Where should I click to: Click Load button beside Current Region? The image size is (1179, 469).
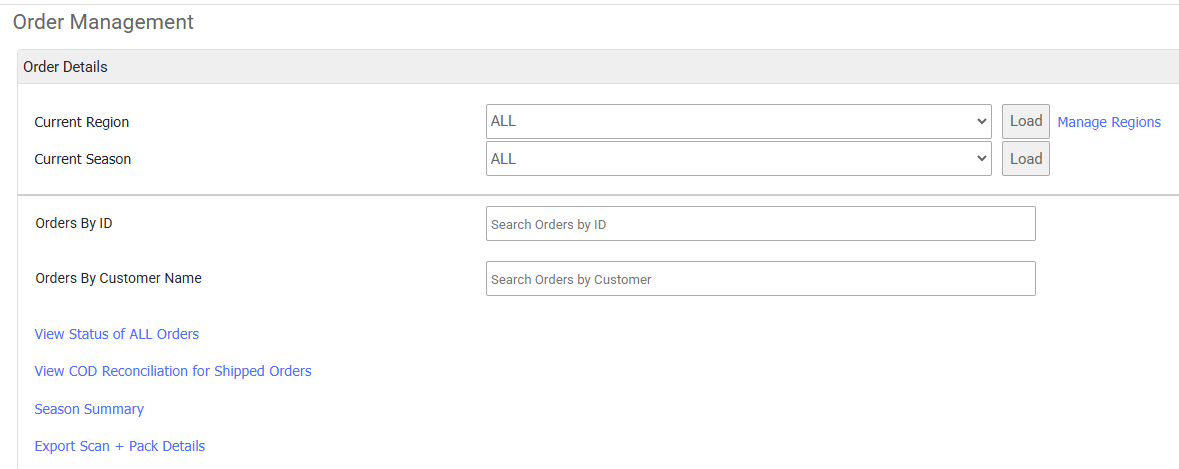coord(1026,121)
